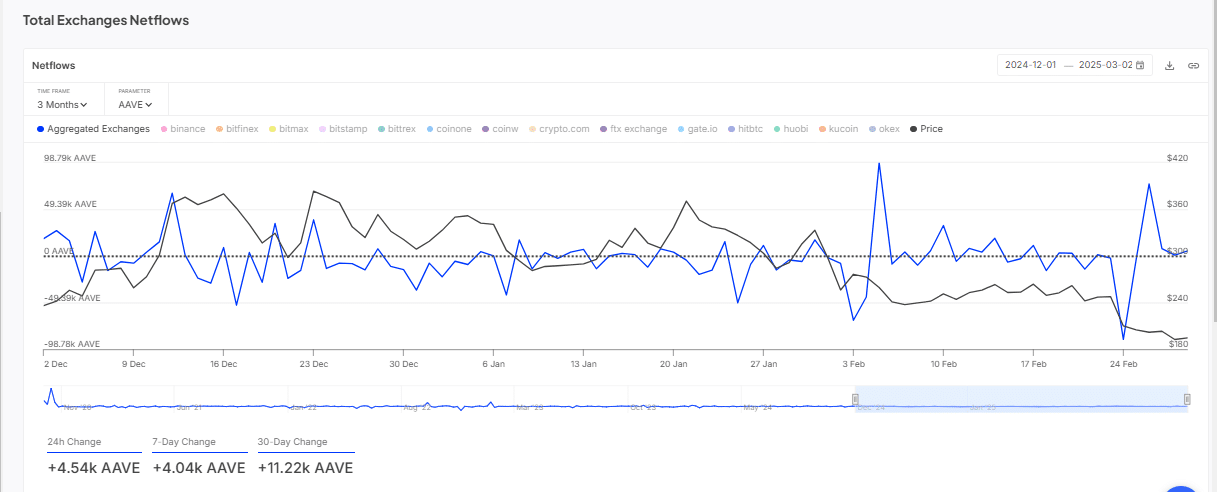This screenshot has width=1217, height=492.
Task: Edit end date 2025-03-02
Action: click(1105, 65)
